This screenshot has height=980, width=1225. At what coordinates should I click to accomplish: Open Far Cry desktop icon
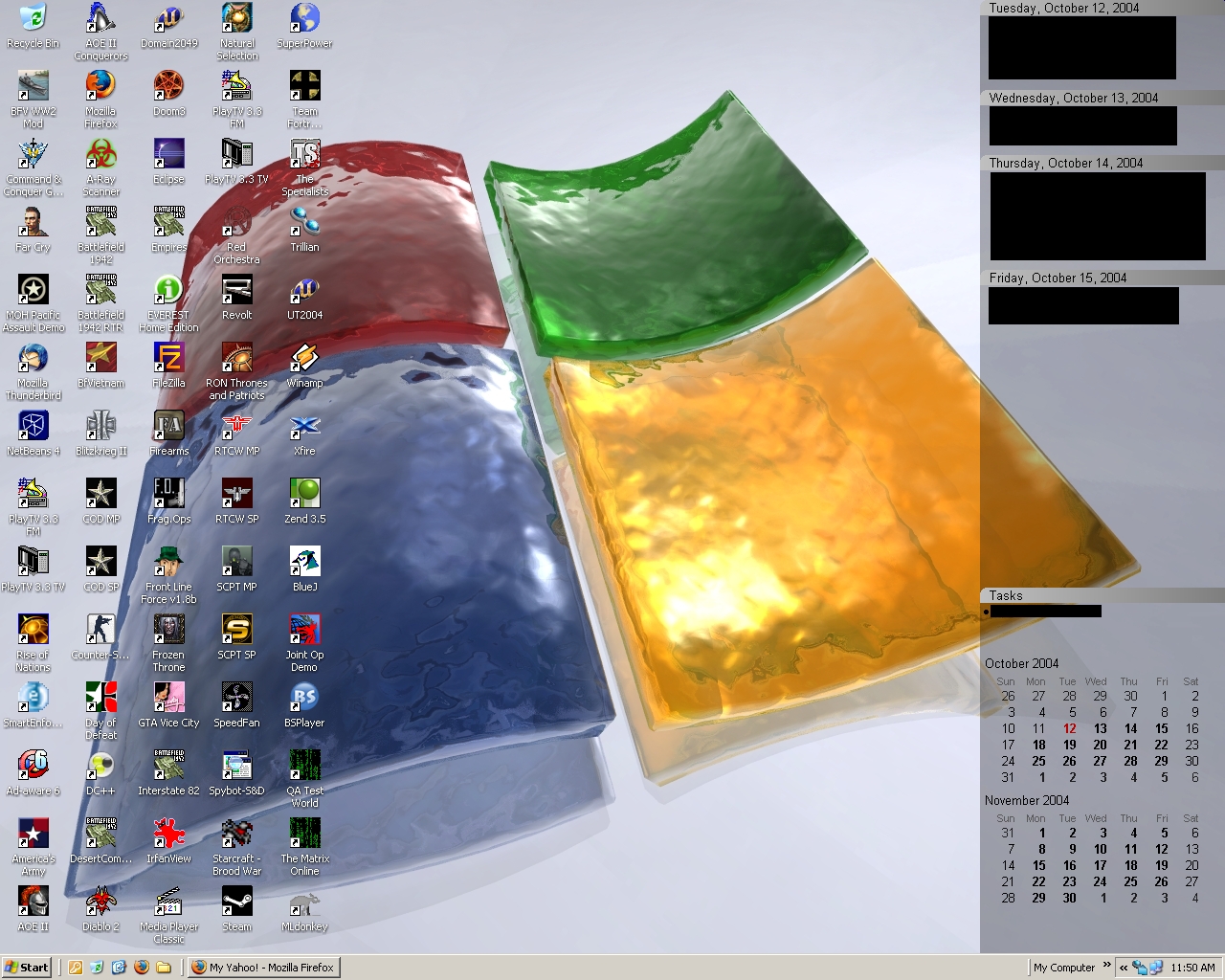click(x=33, y=230)
